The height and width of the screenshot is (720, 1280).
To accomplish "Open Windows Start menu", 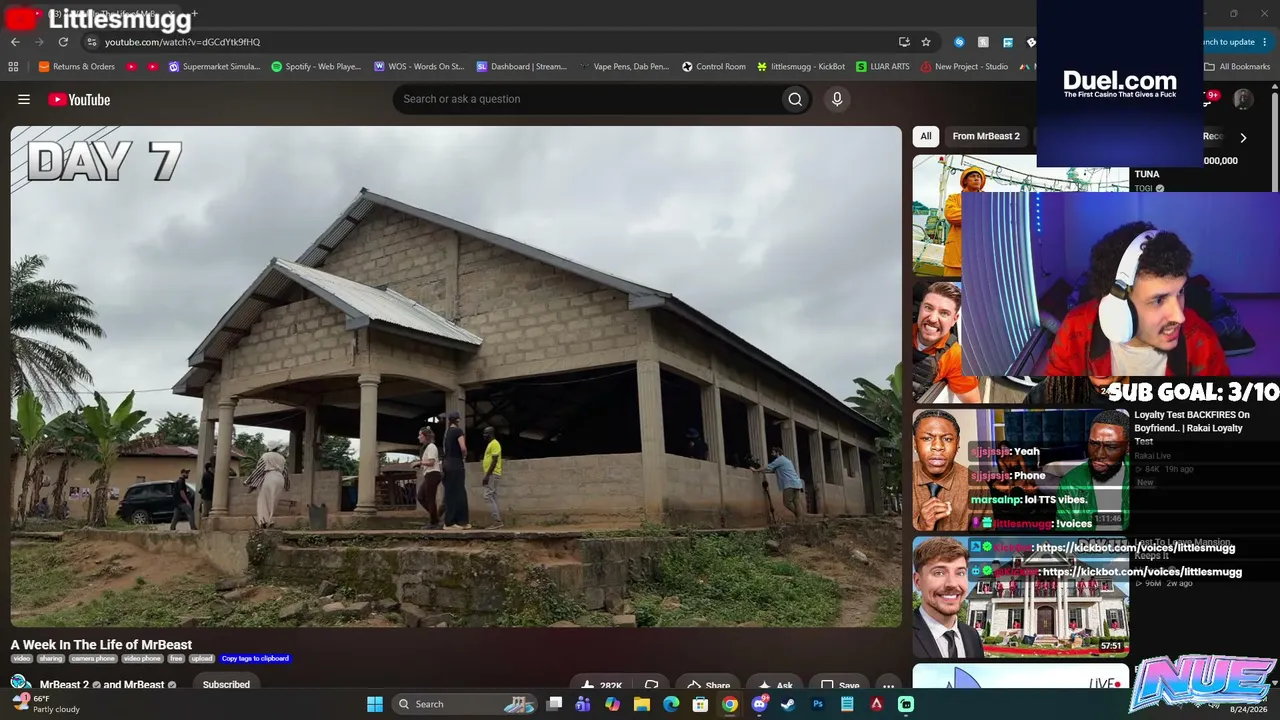I will (375, 704).
